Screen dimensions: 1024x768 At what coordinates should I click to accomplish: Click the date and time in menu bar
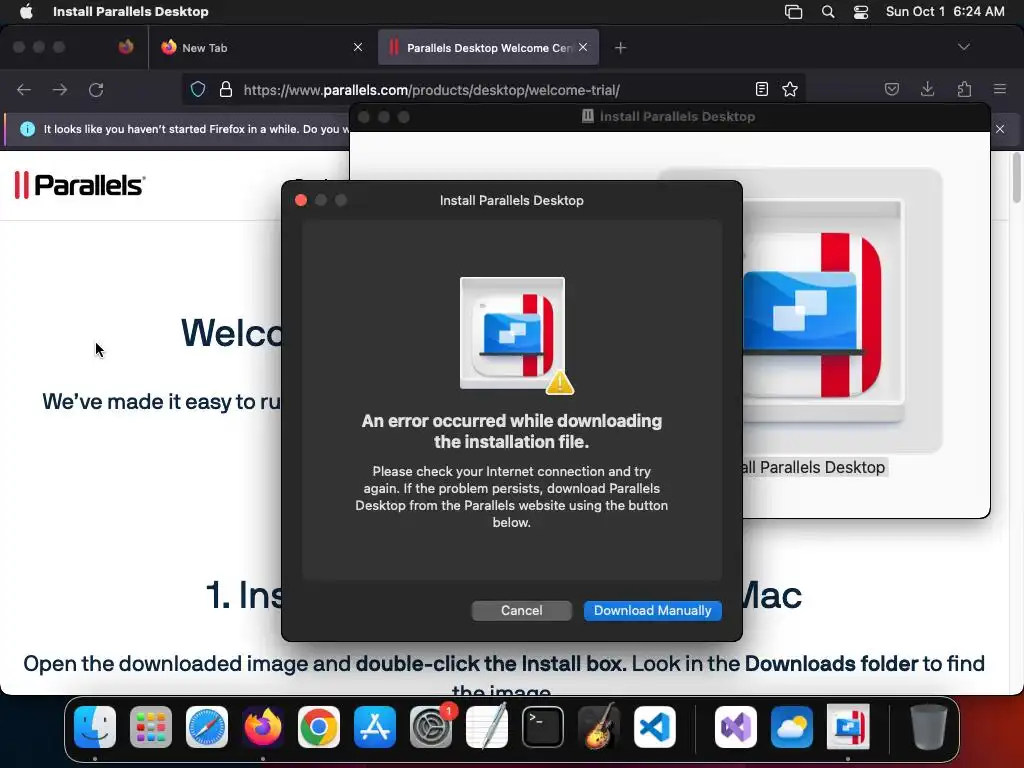coord(945,12)
